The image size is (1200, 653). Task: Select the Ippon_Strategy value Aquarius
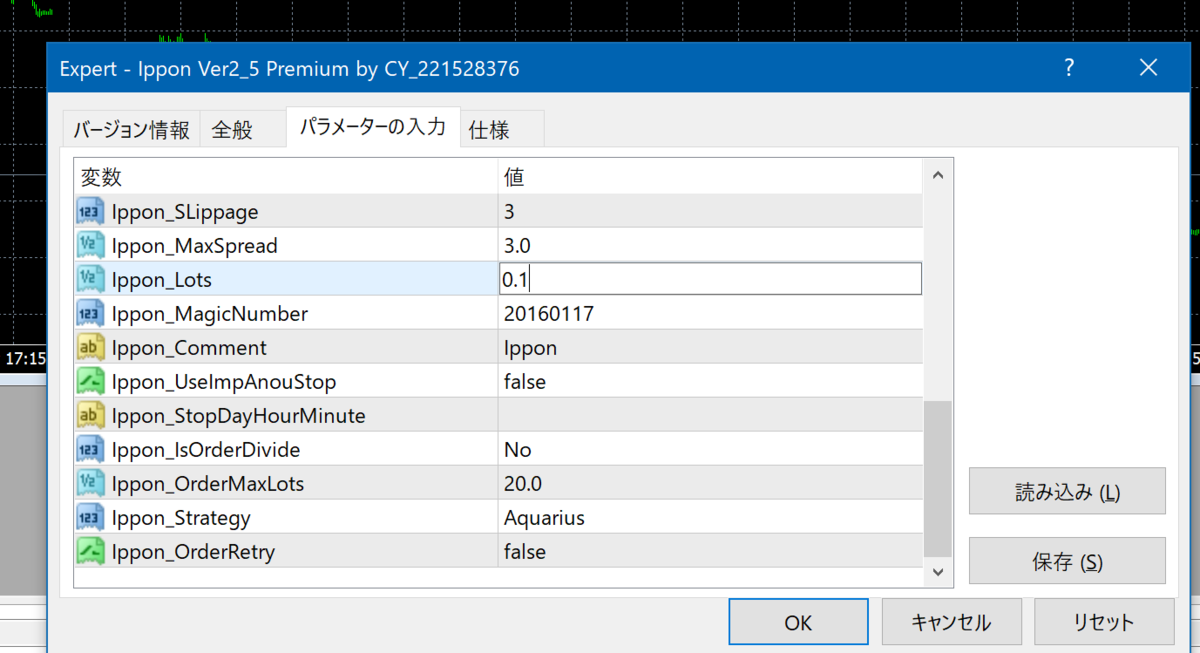coord(545,518)
